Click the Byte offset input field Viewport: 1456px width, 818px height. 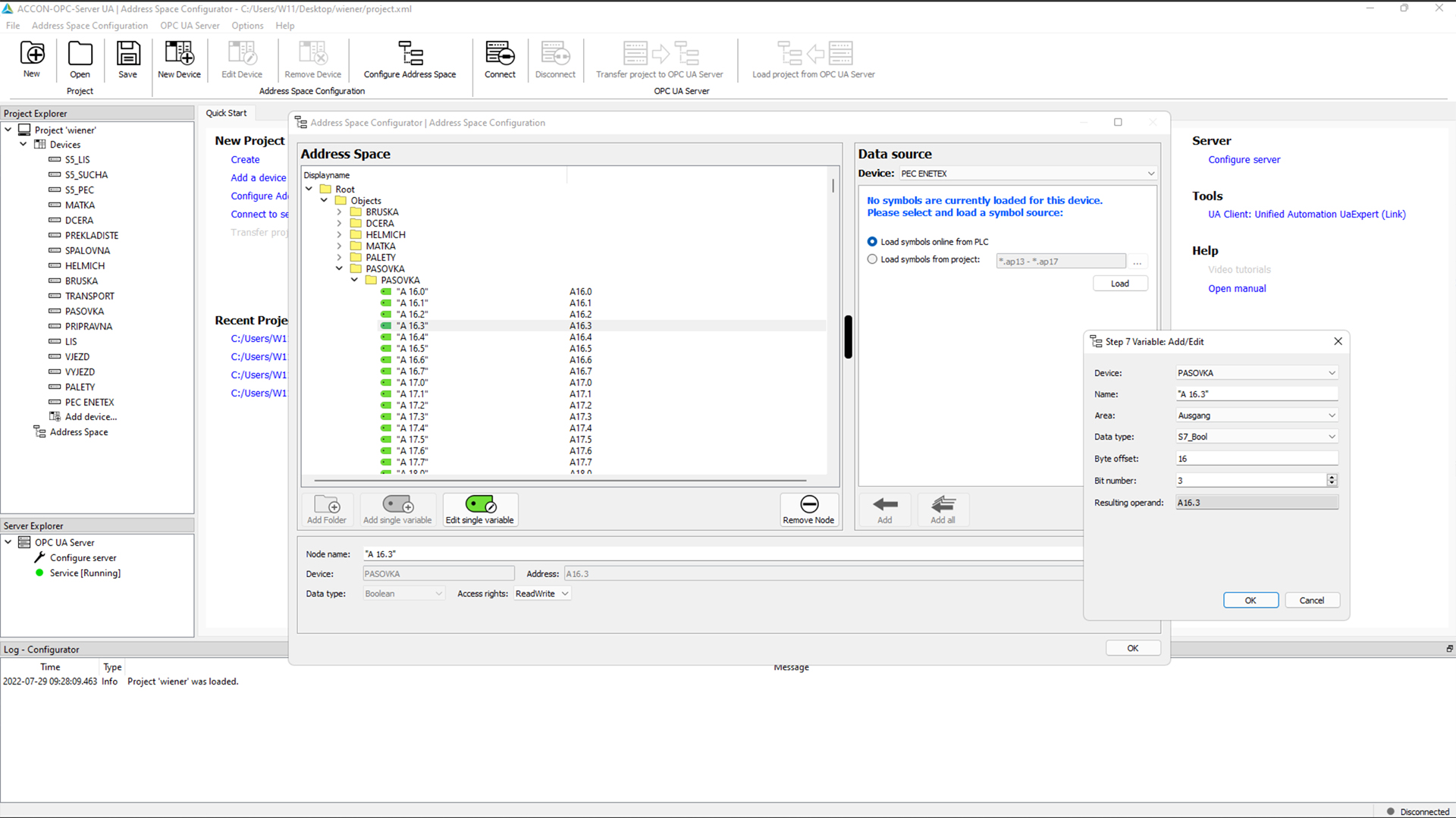[1257, 459]
